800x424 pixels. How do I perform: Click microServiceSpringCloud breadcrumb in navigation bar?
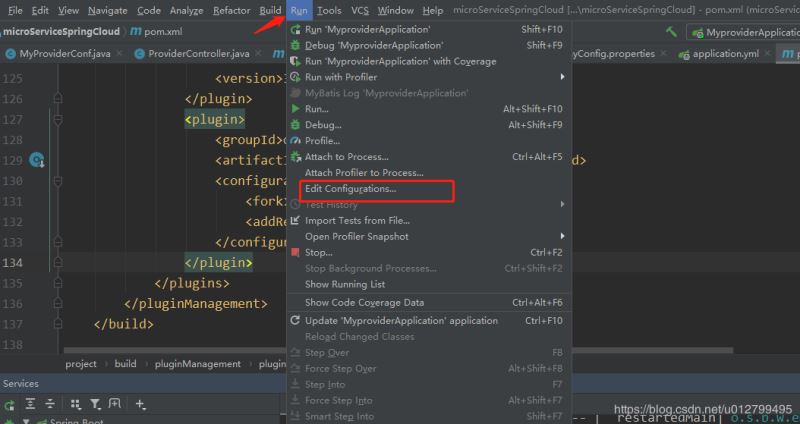tap(61, 32)
